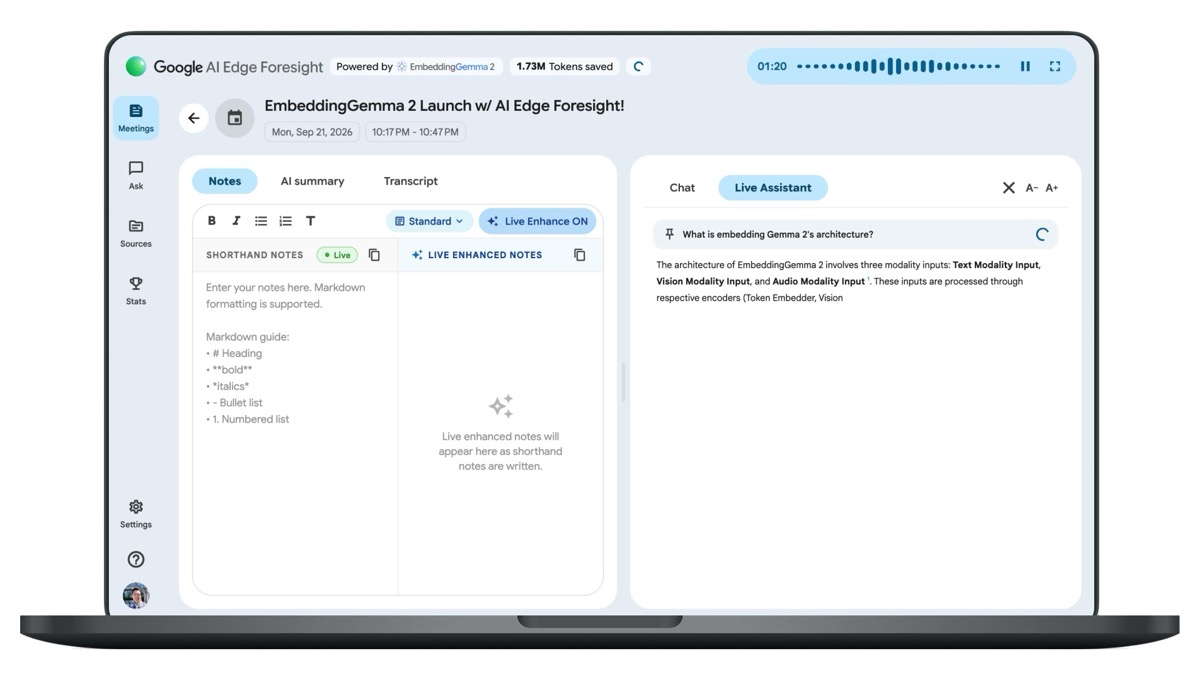This screenshot has width=1200, height=675.
Task: Click the Mon, Sep 21, 2026 date chip
Action: click(312, 132)
